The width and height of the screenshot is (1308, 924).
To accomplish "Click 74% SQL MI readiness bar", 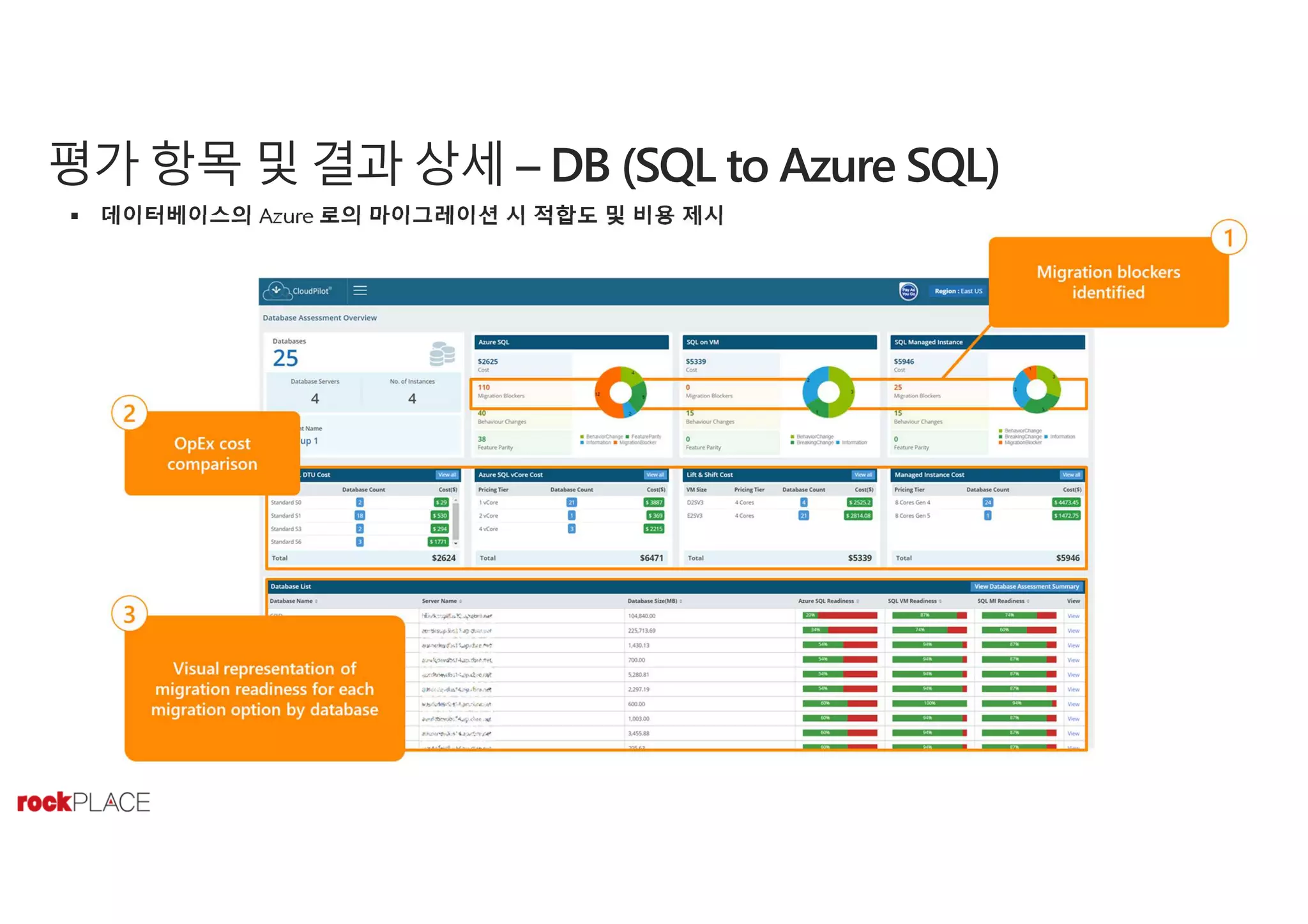I will coord(1019,616).
